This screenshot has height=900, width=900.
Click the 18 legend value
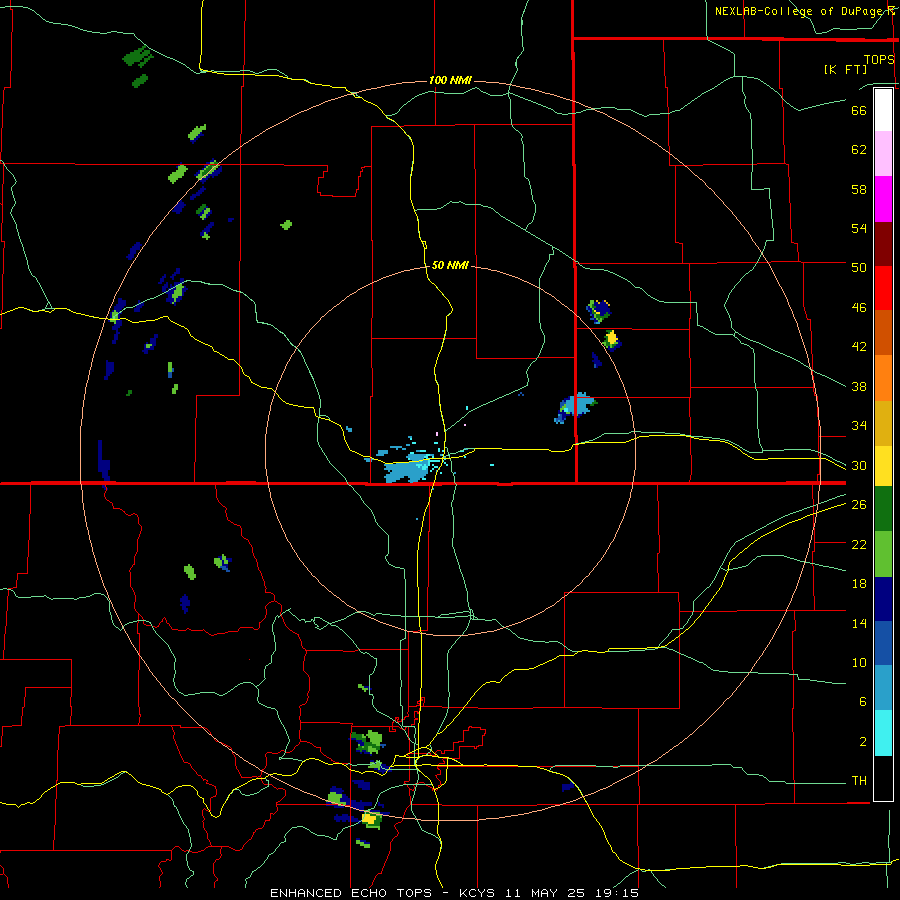click(x=859, y=584)
